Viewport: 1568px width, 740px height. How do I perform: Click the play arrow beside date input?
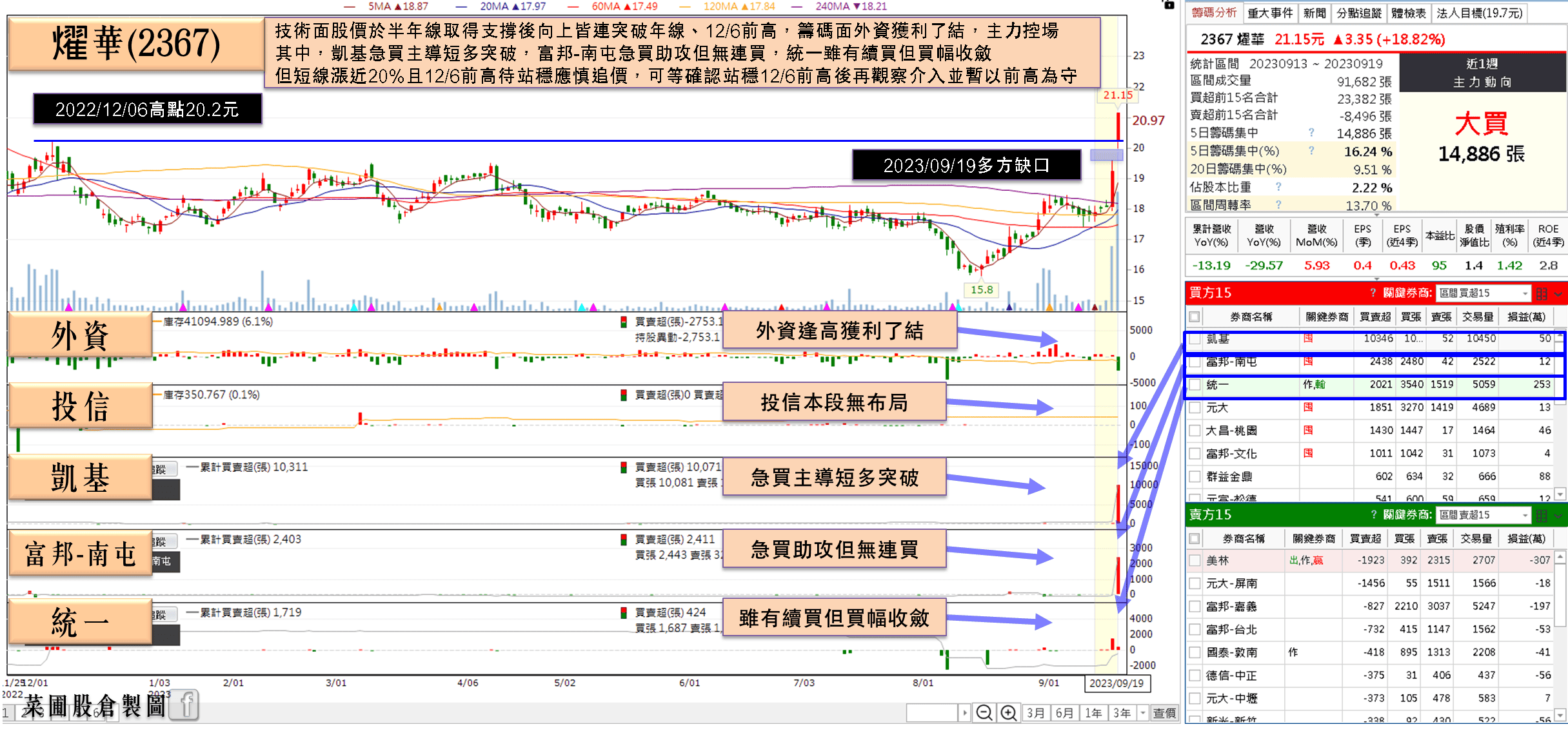tap(965, 713)
